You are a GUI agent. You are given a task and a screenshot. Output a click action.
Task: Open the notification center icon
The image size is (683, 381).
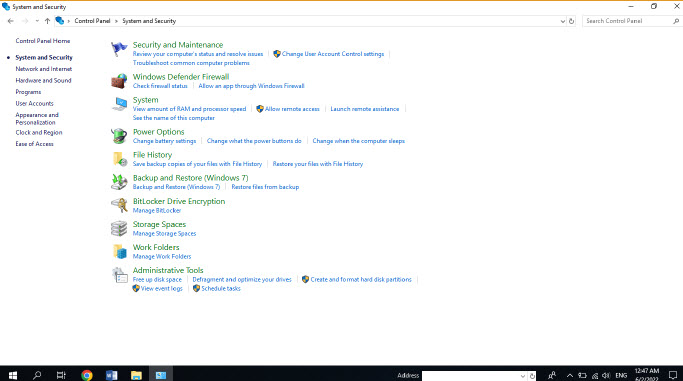[673, 375]
